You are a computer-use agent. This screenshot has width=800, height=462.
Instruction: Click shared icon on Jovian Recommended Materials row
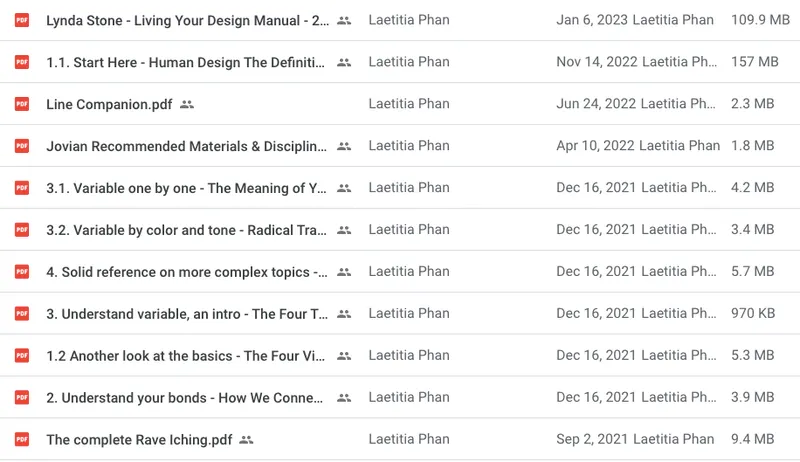coord(344,146)
